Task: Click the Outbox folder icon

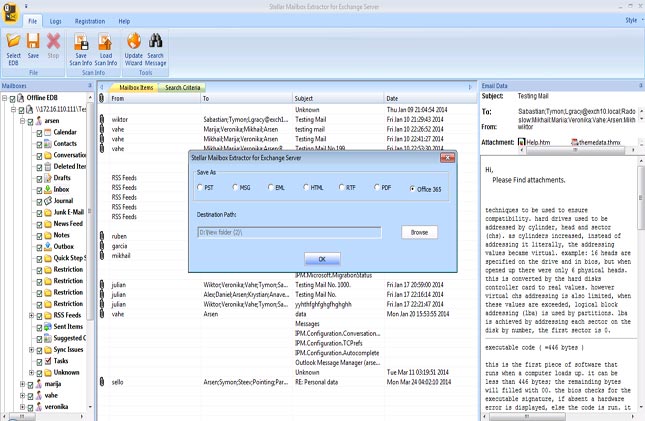Action: pos(48,247)
